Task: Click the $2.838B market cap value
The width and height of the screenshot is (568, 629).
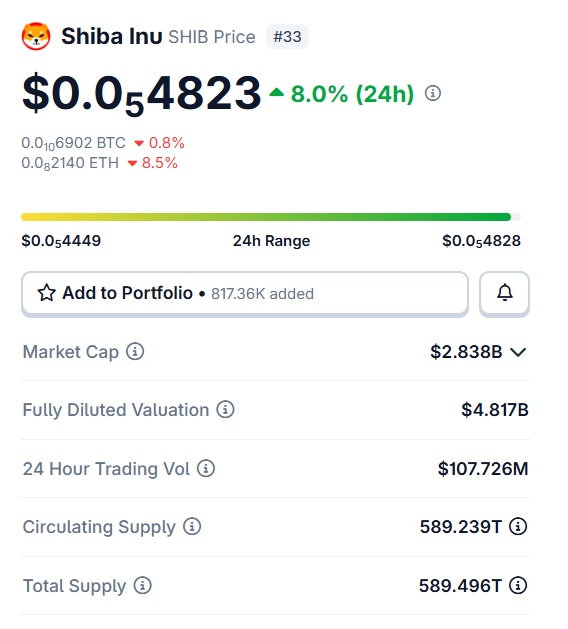Action: pyautogui.click(x=466, y=351)
